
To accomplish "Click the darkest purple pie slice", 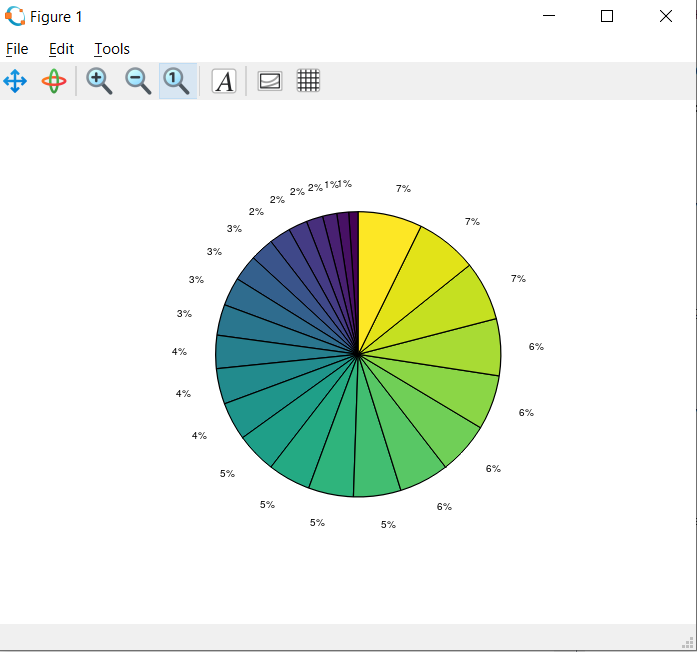I will coord(354,240).
